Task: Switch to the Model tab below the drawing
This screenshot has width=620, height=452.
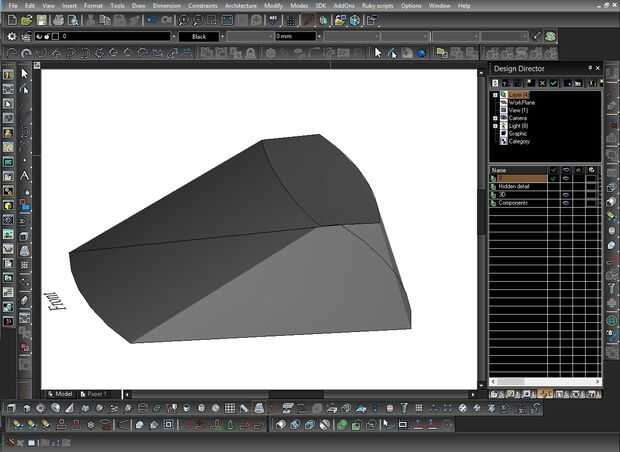Action: 60,394
